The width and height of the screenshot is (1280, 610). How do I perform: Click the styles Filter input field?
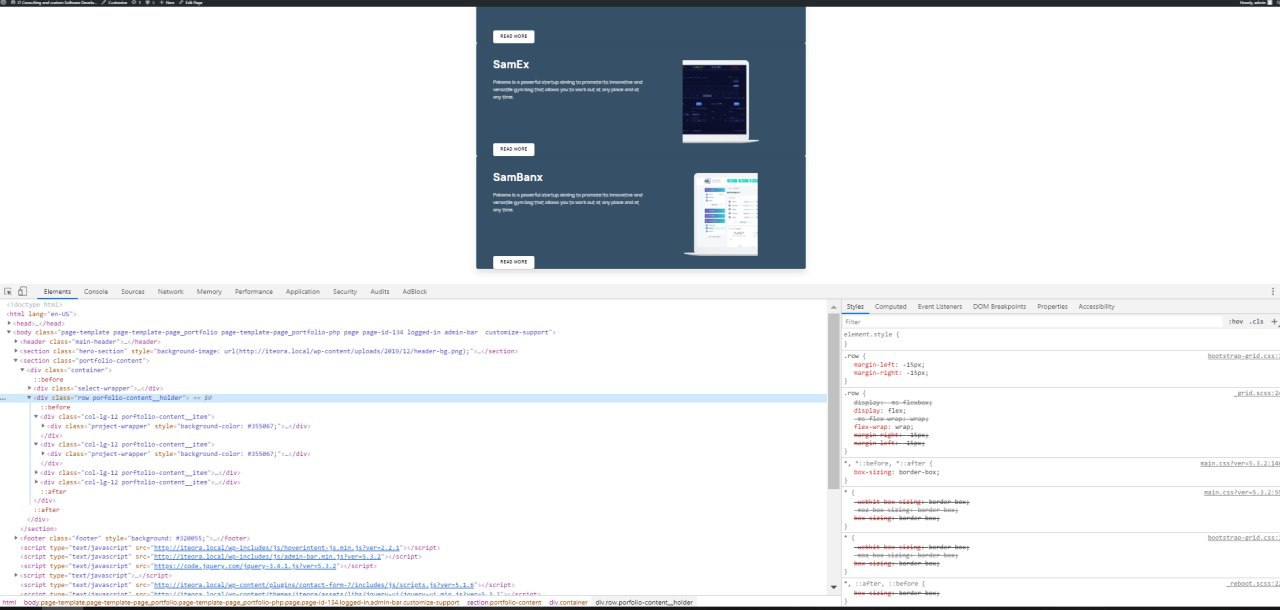click(1032, 322)
